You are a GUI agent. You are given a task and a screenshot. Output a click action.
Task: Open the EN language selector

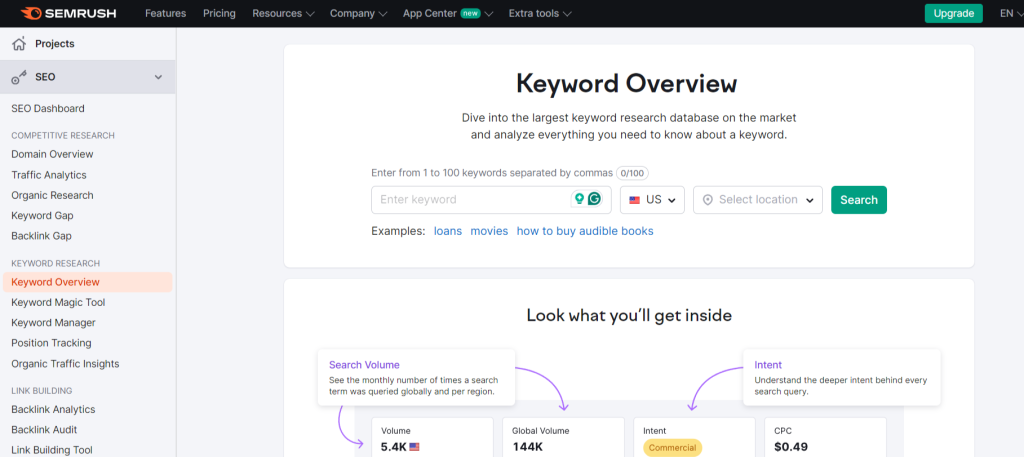tap(1010, 13)
